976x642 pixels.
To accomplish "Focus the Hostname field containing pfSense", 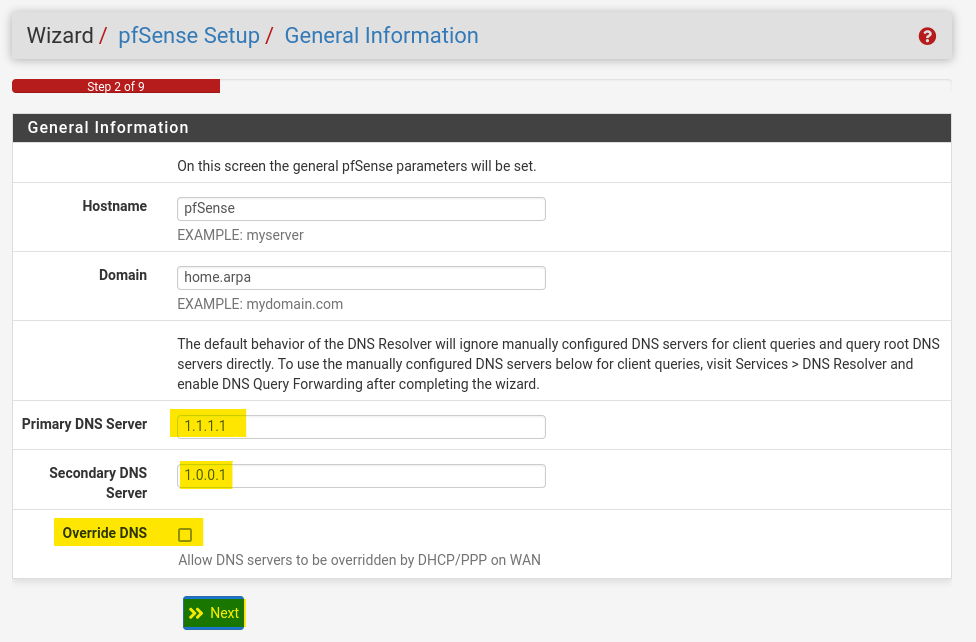I will point(361,209).
